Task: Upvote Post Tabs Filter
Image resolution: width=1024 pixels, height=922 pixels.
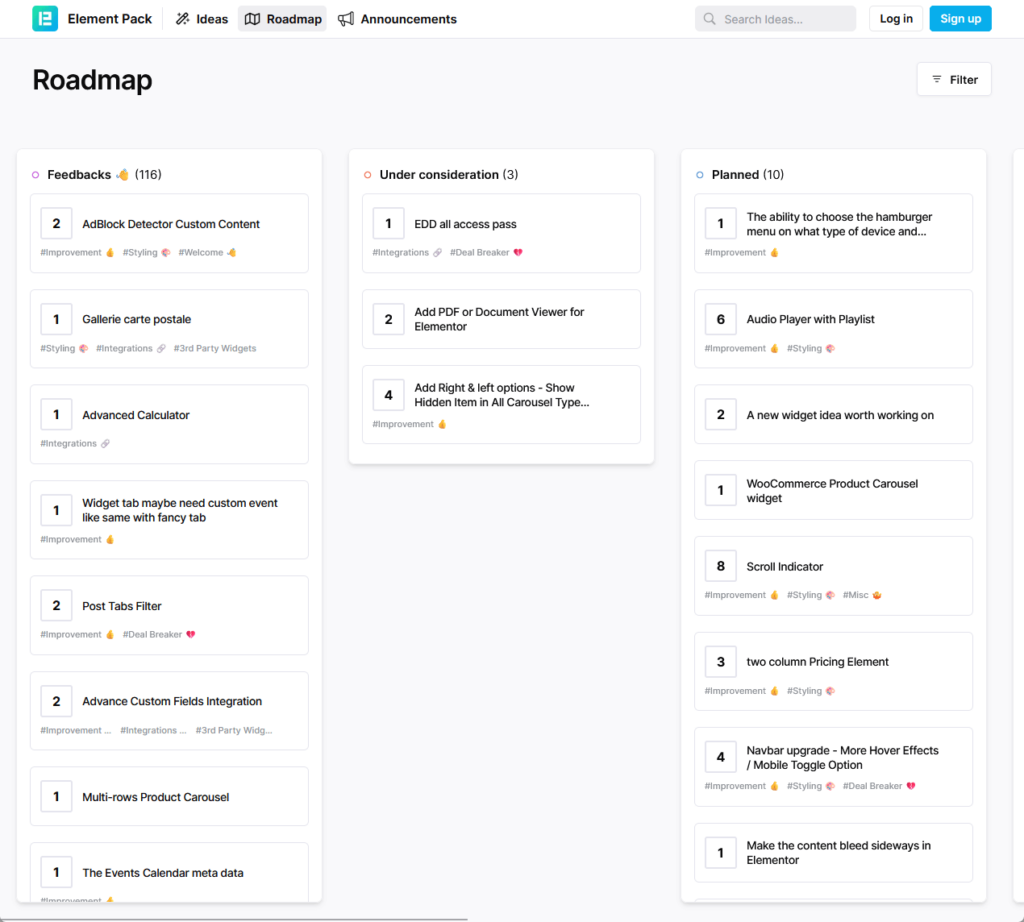Action: [x=56, y=606]
